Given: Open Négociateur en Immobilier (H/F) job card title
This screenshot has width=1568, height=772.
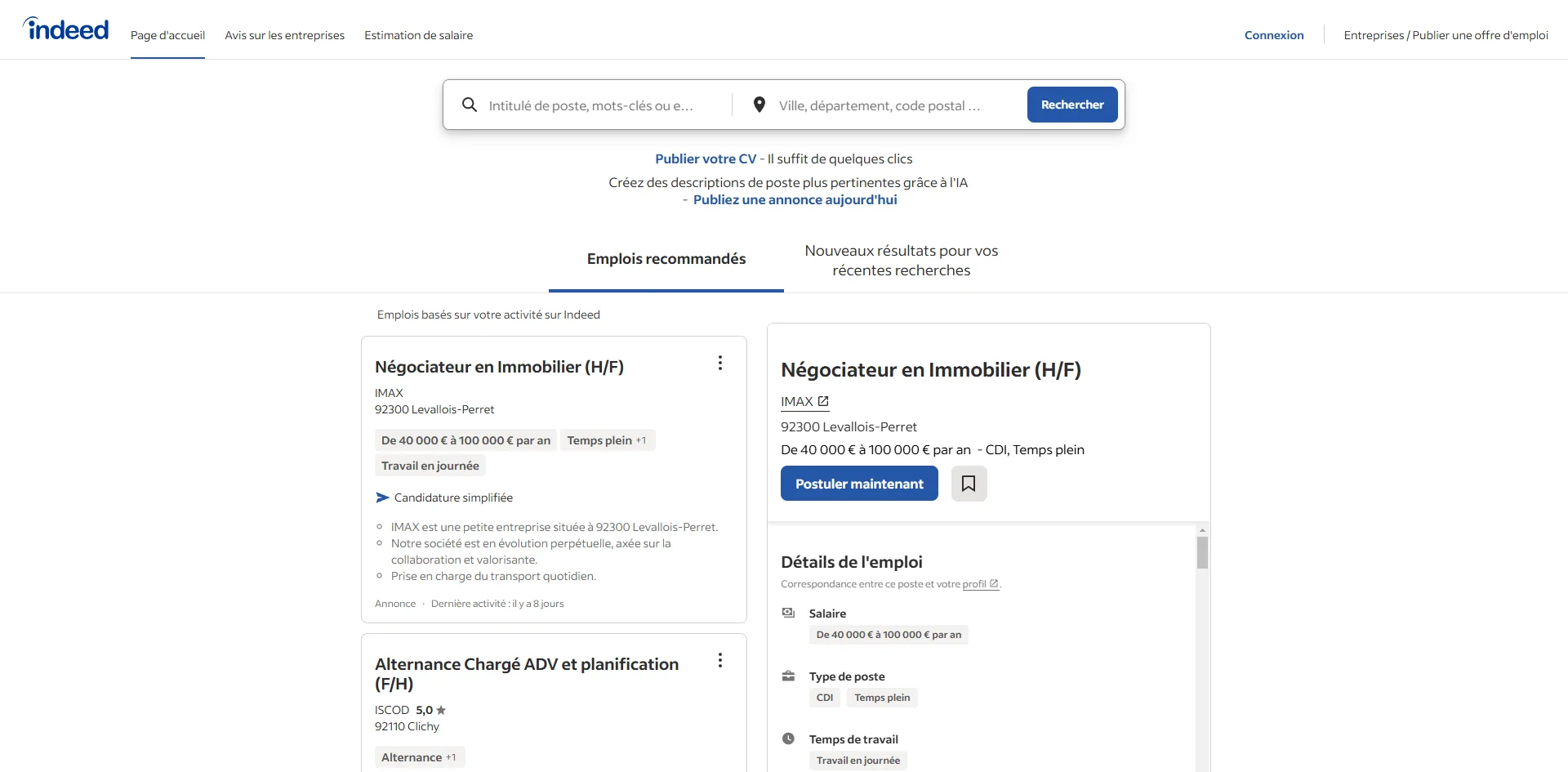Looking at the screenshot, I should coord(499,367).
